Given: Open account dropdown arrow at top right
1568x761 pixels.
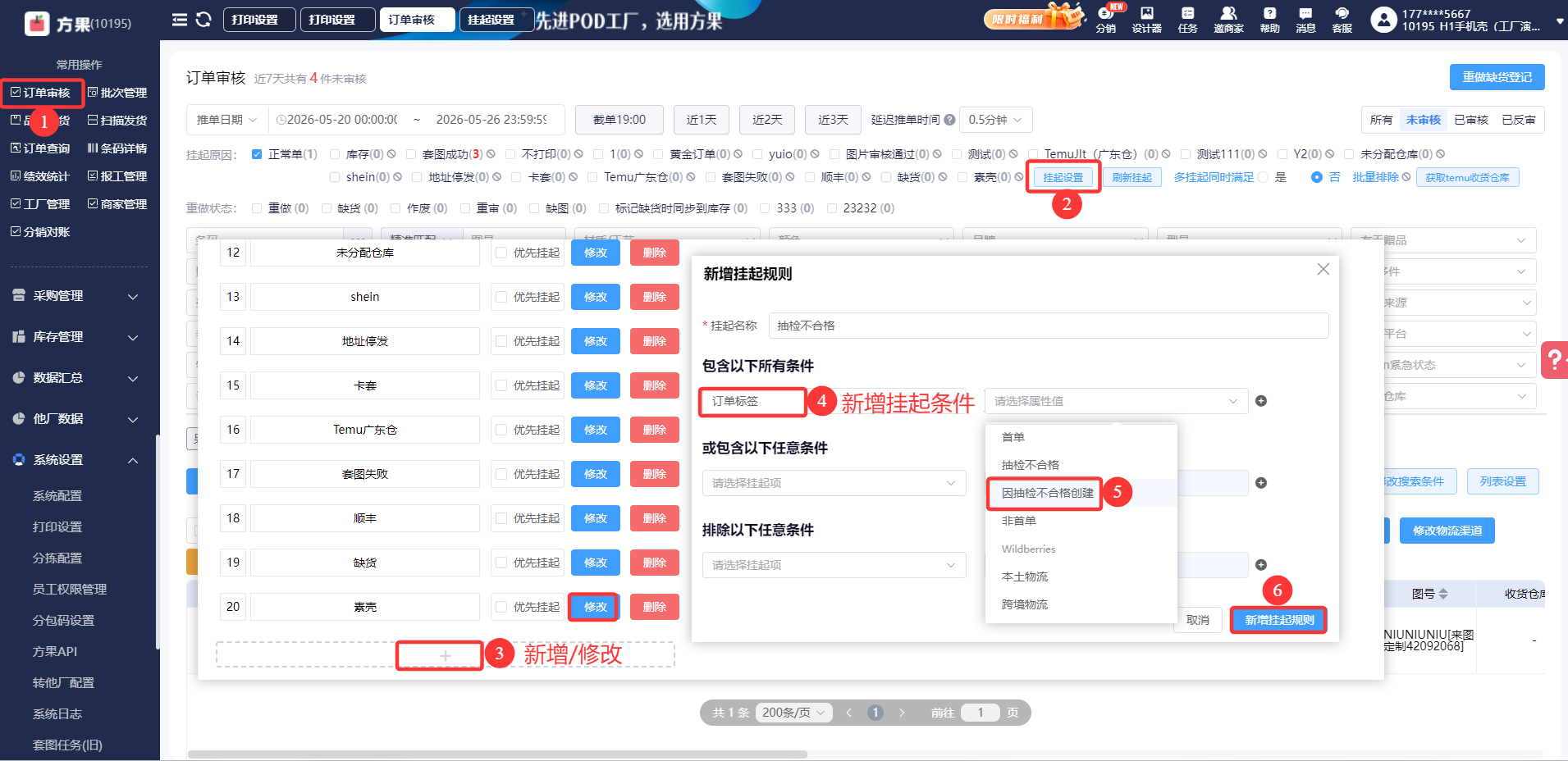Looking at the screenshot, I should click(x=1559, y=21).
